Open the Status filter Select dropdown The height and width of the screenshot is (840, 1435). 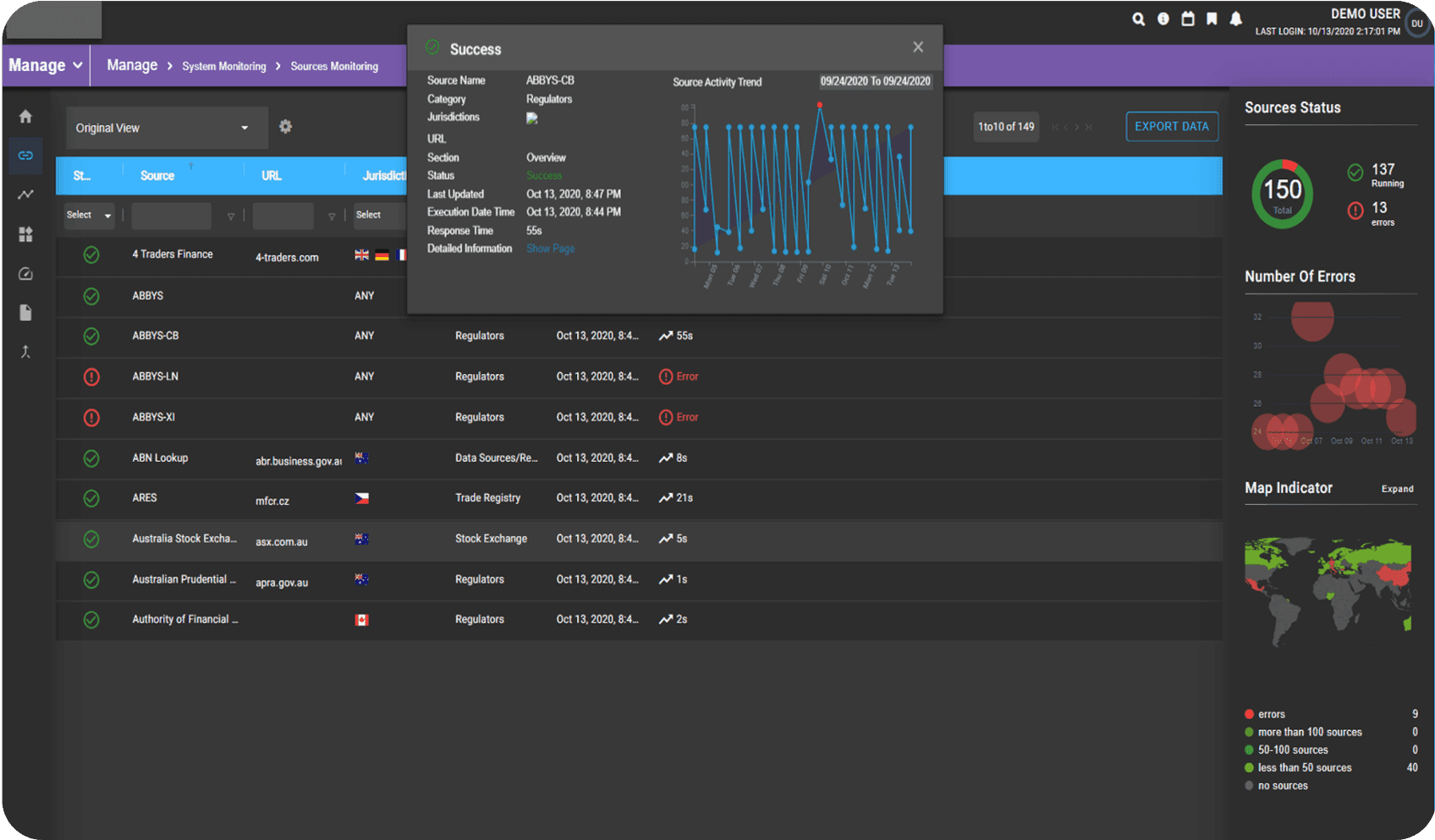click(89, 216)
